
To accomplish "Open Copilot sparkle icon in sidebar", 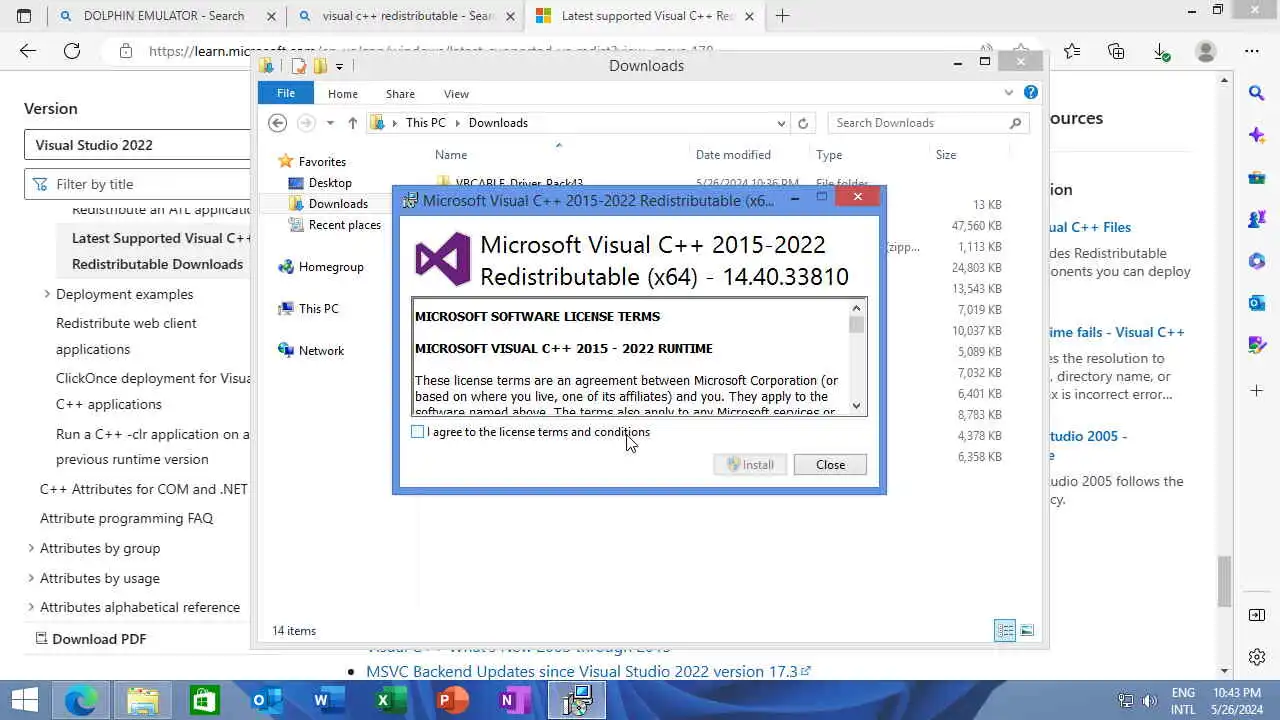I will pos(1257,135).
